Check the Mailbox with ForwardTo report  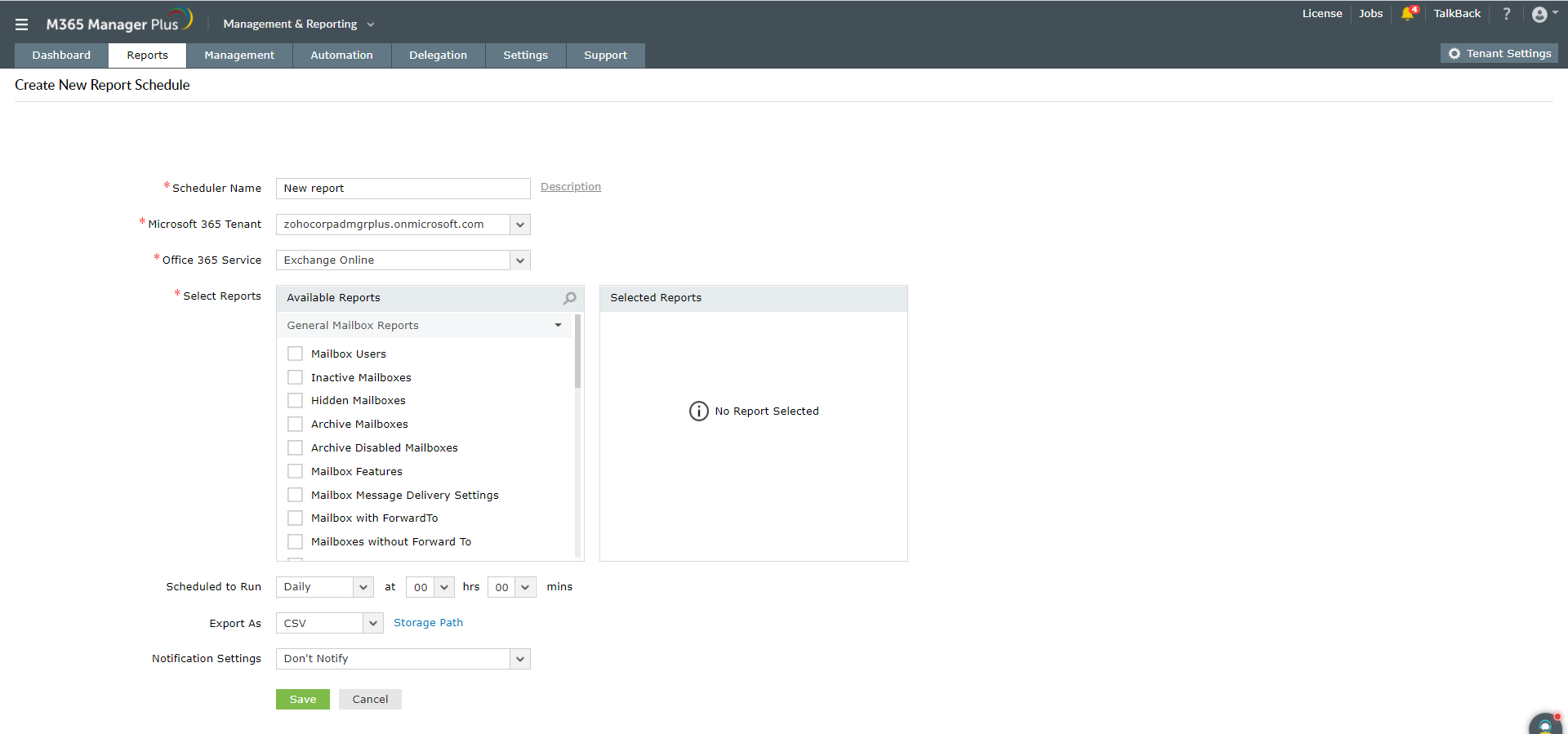(295, 518)
